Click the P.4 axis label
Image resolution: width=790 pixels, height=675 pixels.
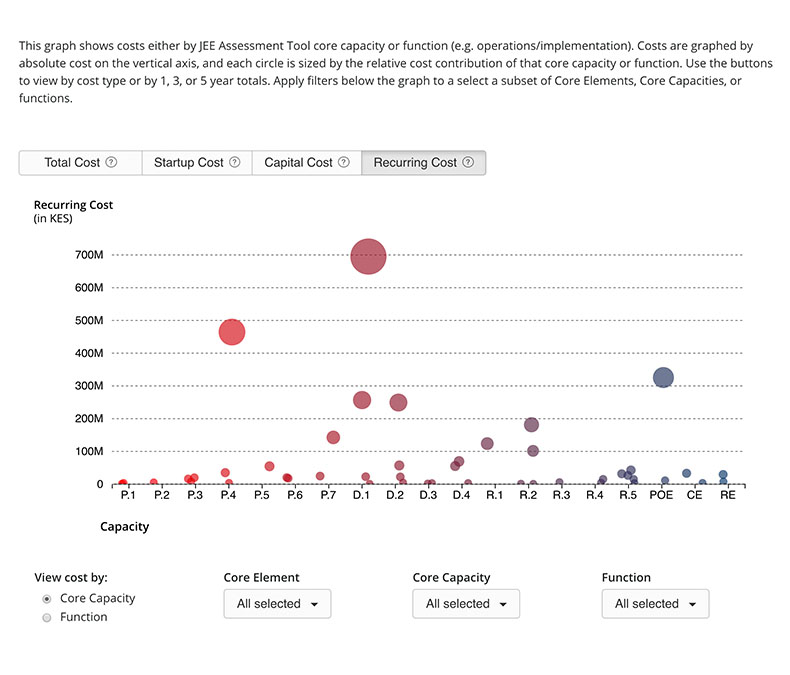(x=228, y=495)
